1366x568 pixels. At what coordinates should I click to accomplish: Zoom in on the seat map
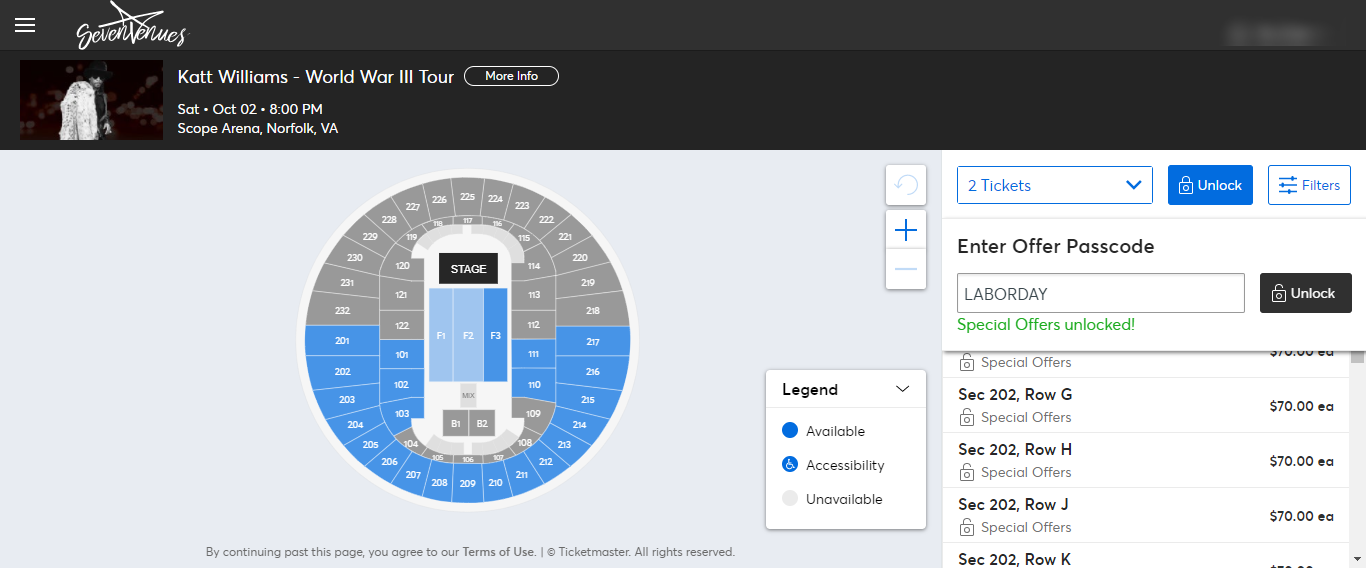[906, 231]
